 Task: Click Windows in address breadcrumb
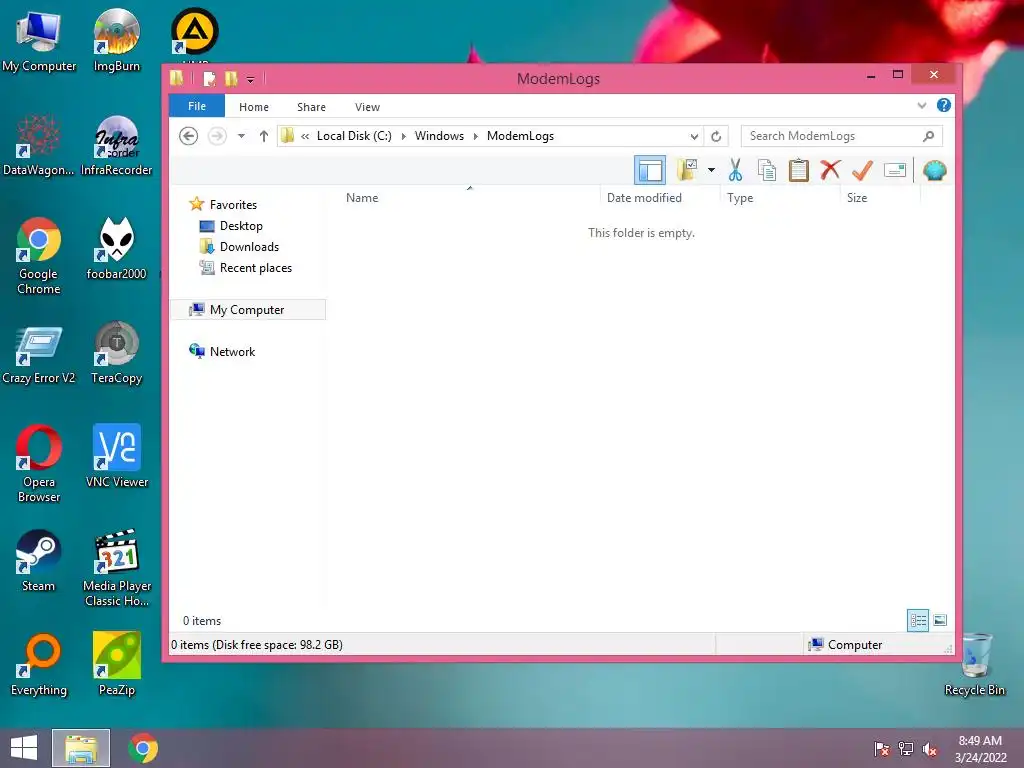point(439,136)
